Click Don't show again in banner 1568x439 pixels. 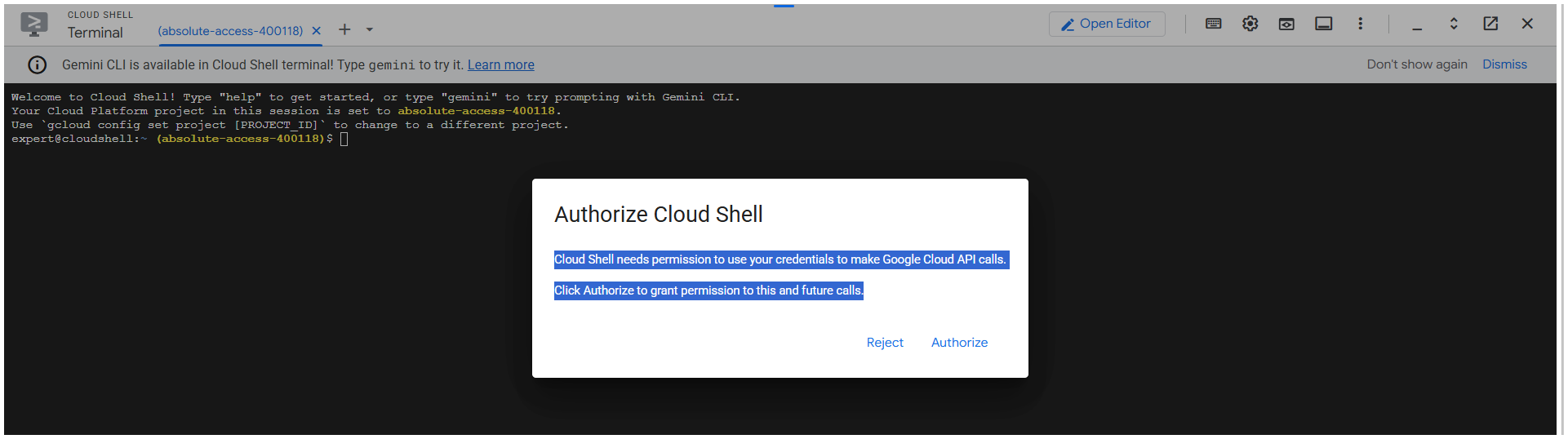point(1417,64)
